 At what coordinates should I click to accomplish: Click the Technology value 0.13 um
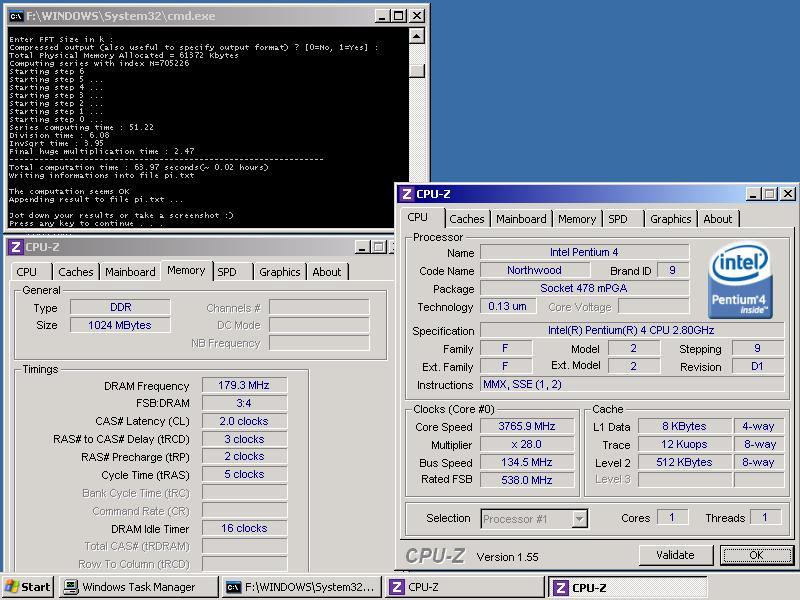coord(508,306)
